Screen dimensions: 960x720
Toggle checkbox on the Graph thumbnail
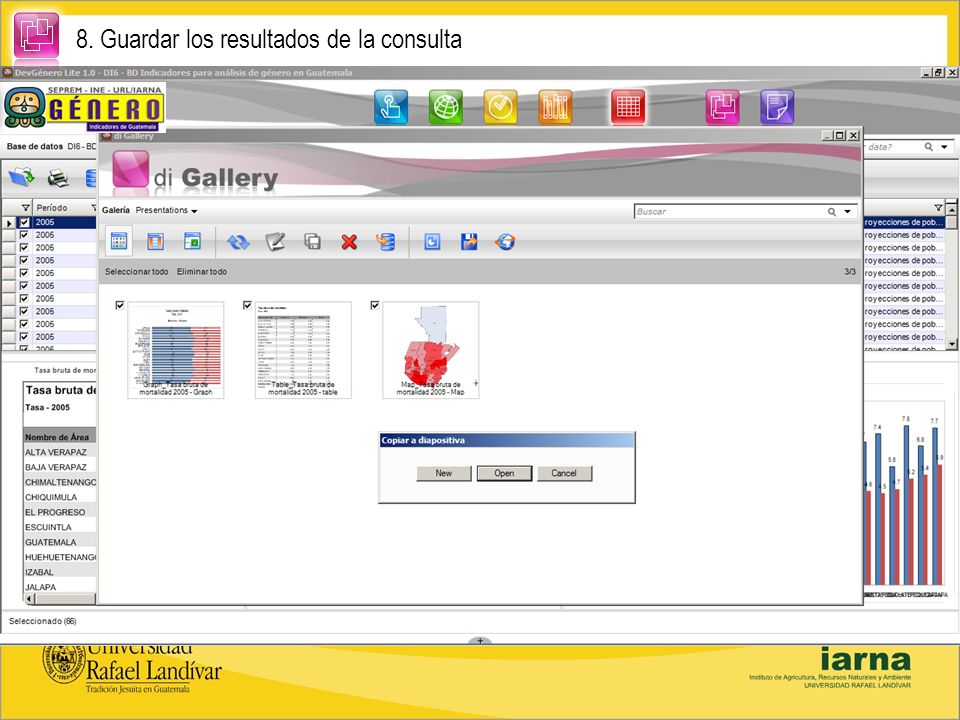(x=120, y=305)
